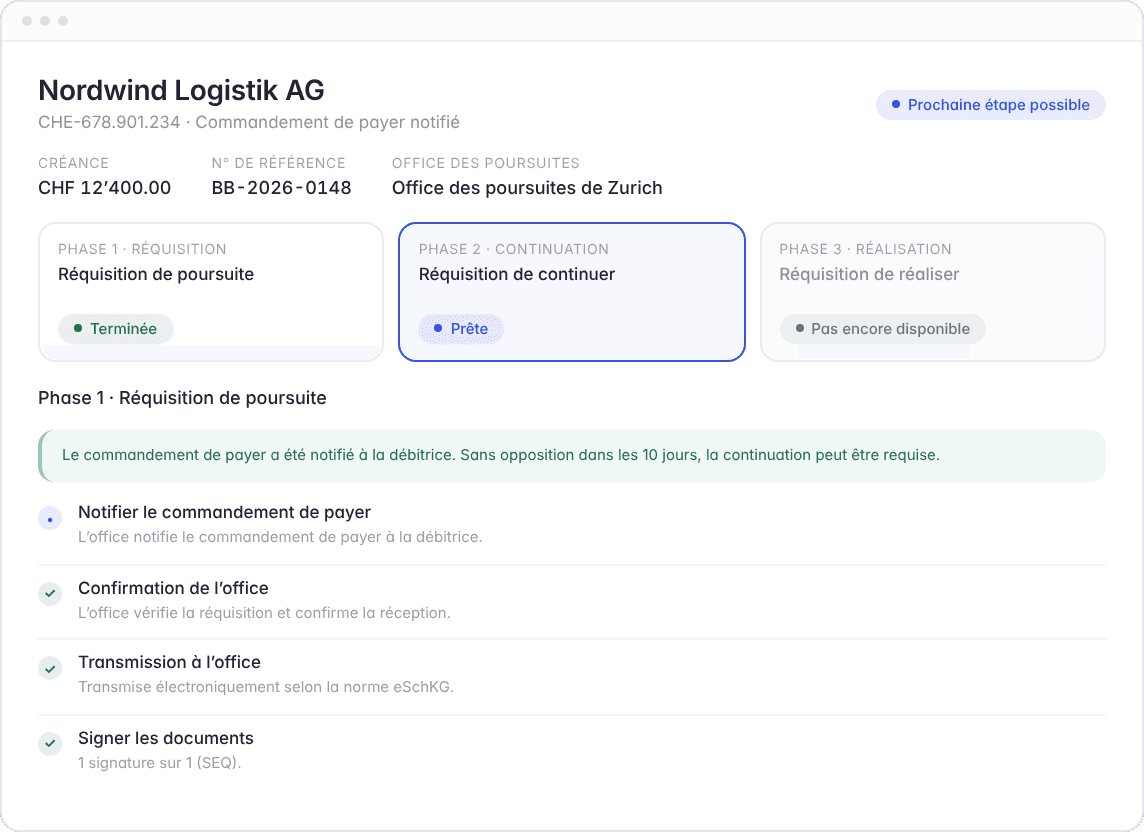Viewport: 1144px width, 832px height.
Task: Click the checkmark icon beside Confirmation de l'office
Action: pyautogui.click(x=50, y=593)
